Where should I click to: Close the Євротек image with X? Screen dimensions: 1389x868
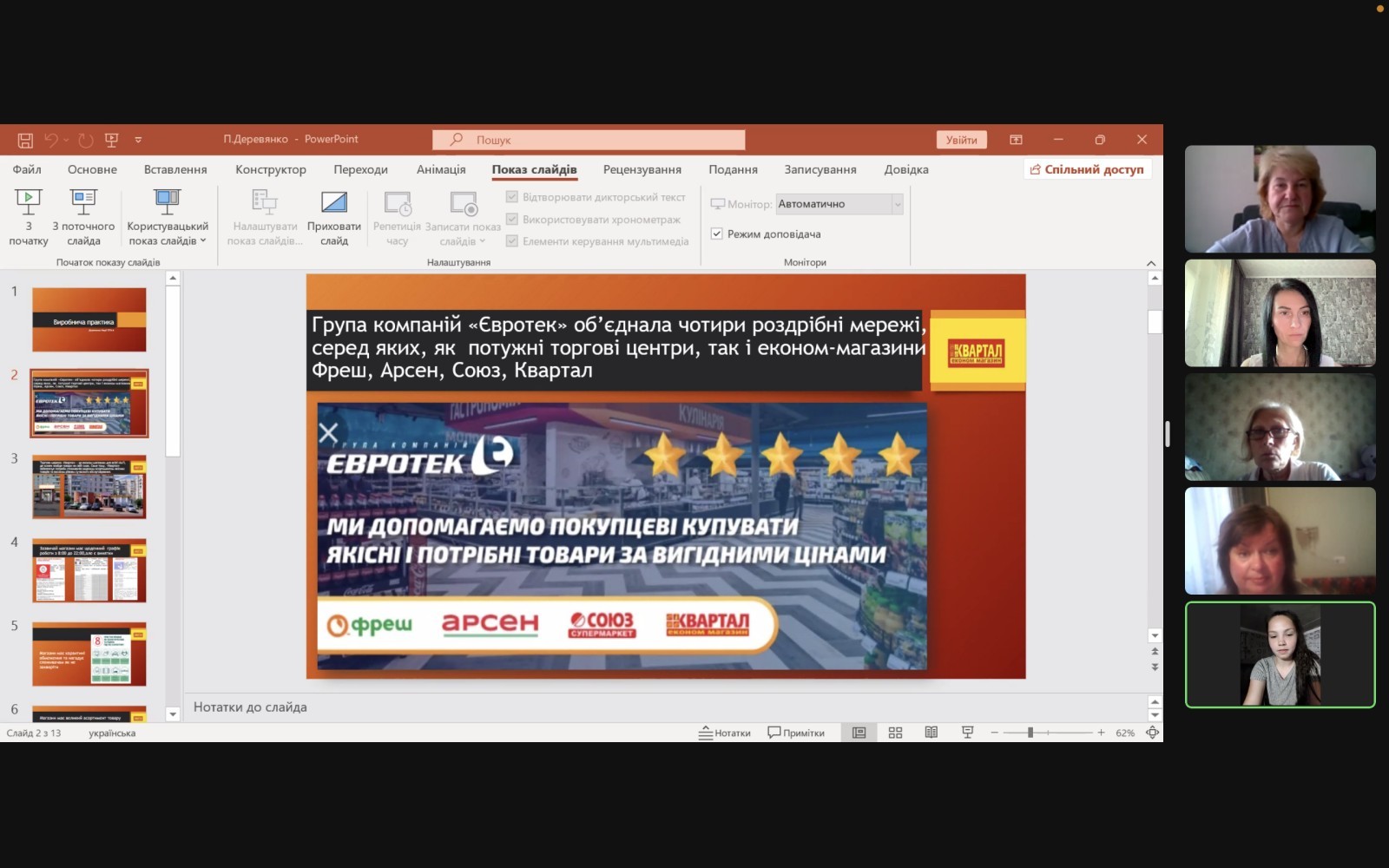[x=329, y=433]
